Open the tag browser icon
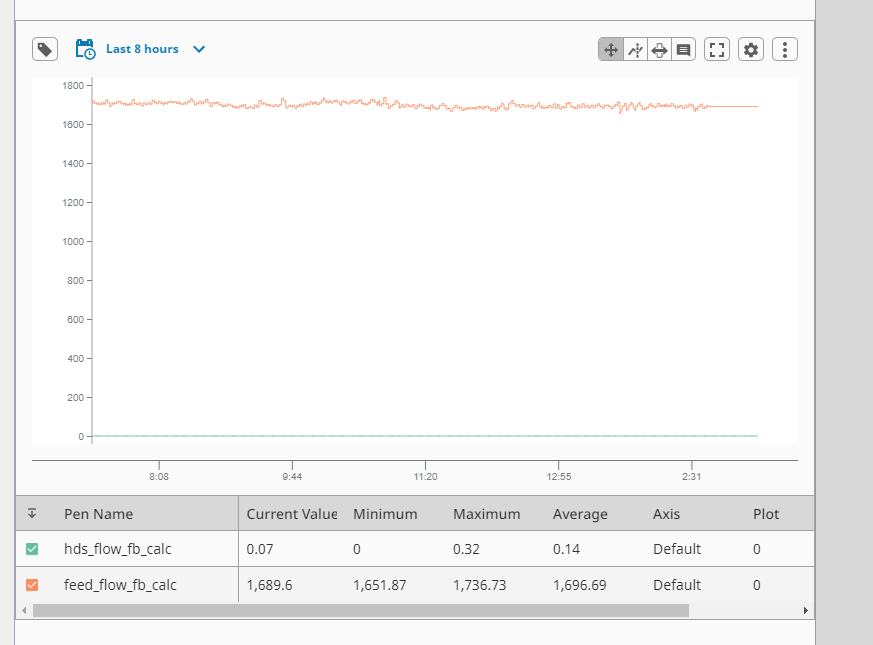Viewport: 873px width, 645px height. 45,50
